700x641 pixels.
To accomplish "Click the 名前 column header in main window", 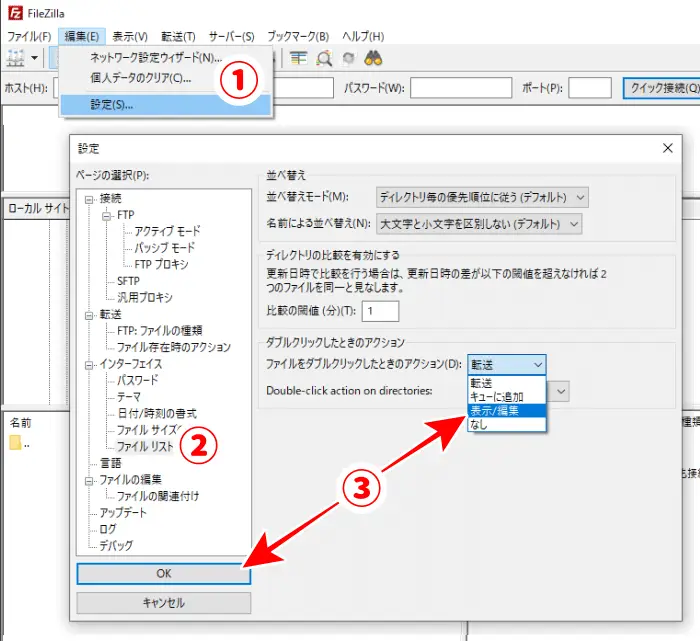I will 21,423.
